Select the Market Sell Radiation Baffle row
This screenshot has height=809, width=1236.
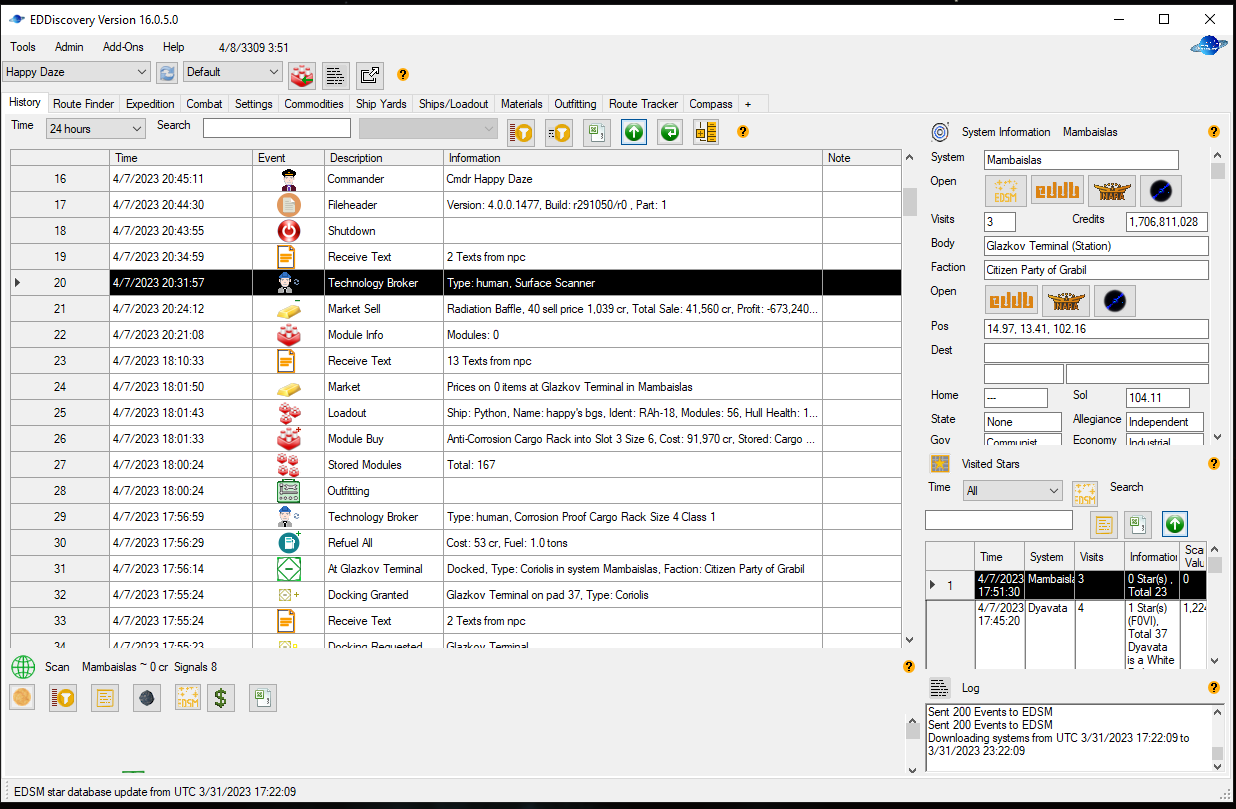455,309
